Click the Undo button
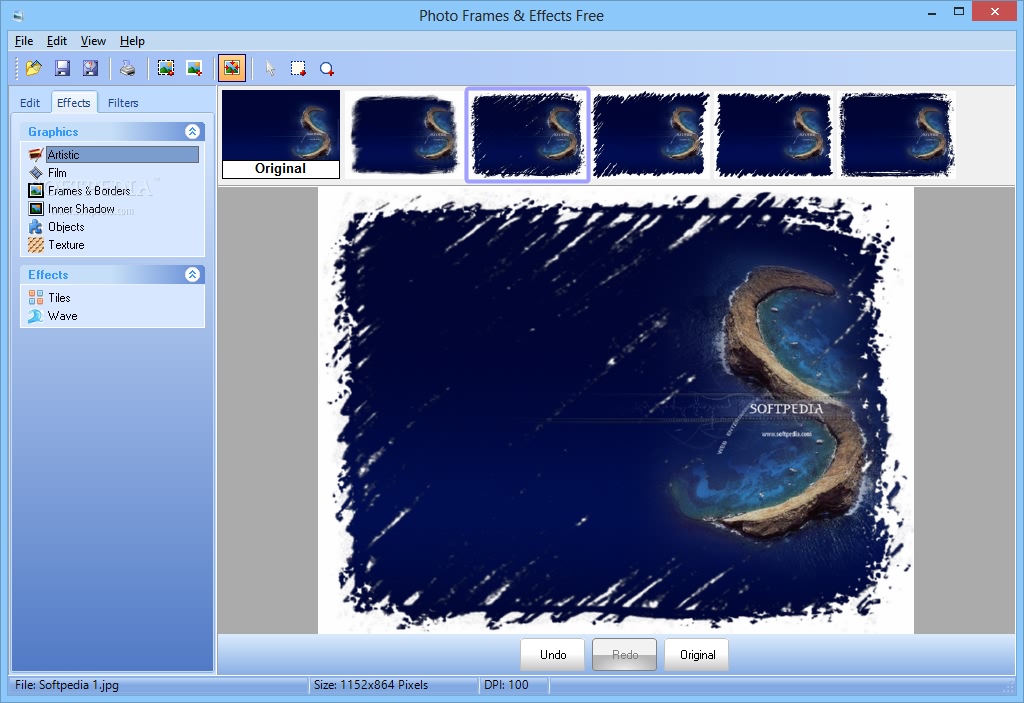The width and height of the screenshot is (1024, 703). (553, 655)
